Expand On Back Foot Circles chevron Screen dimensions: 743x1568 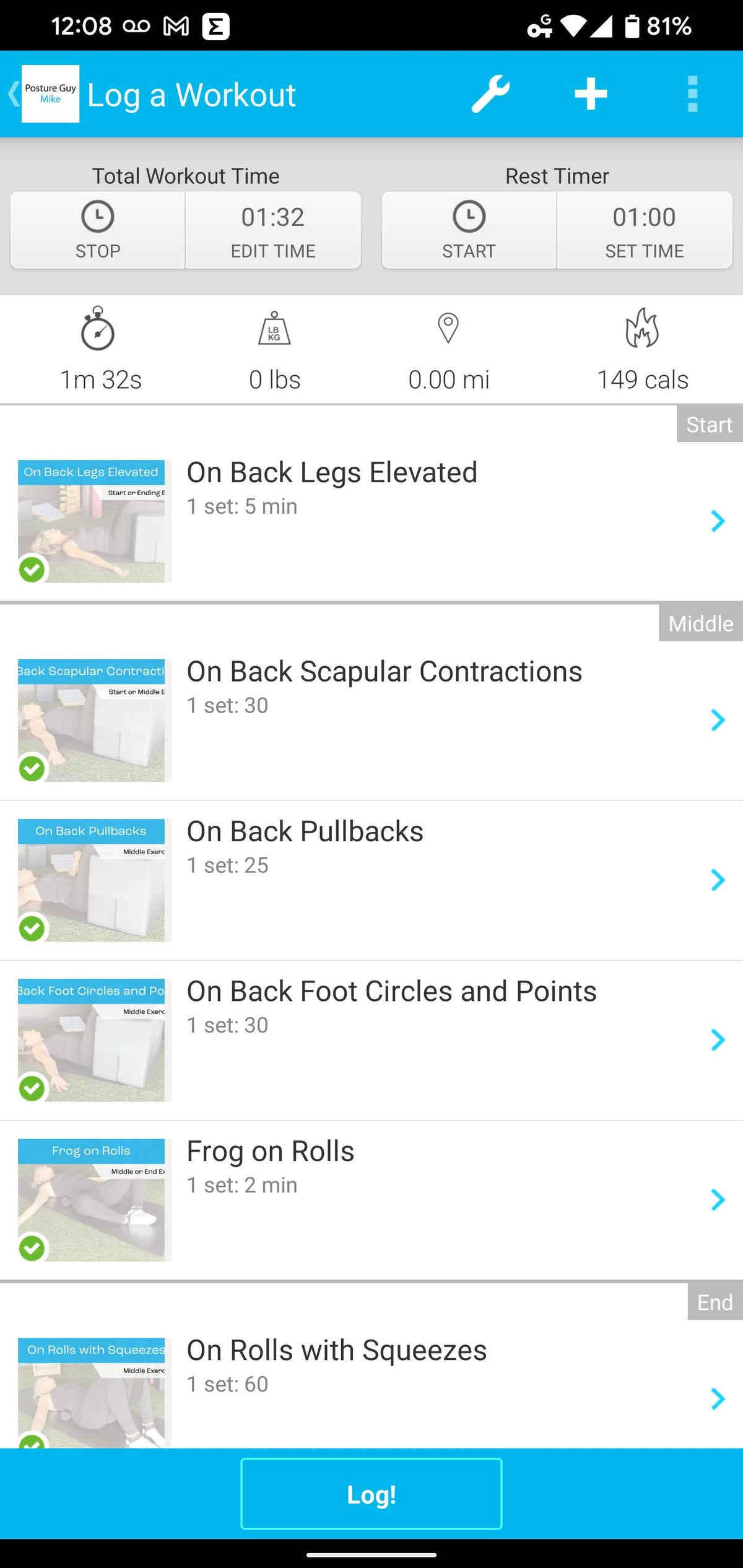[718, 1040]
